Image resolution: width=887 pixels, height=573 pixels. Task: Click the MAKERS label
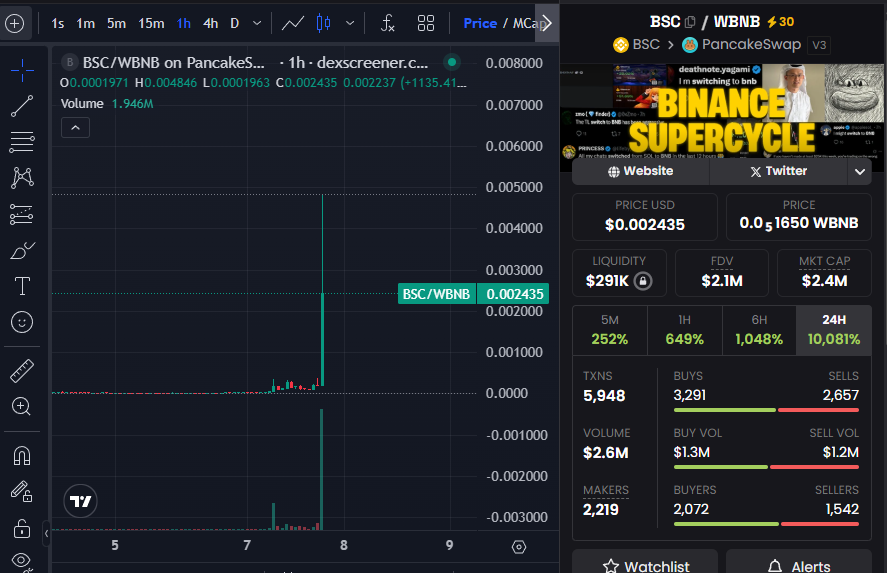(606, 490)
